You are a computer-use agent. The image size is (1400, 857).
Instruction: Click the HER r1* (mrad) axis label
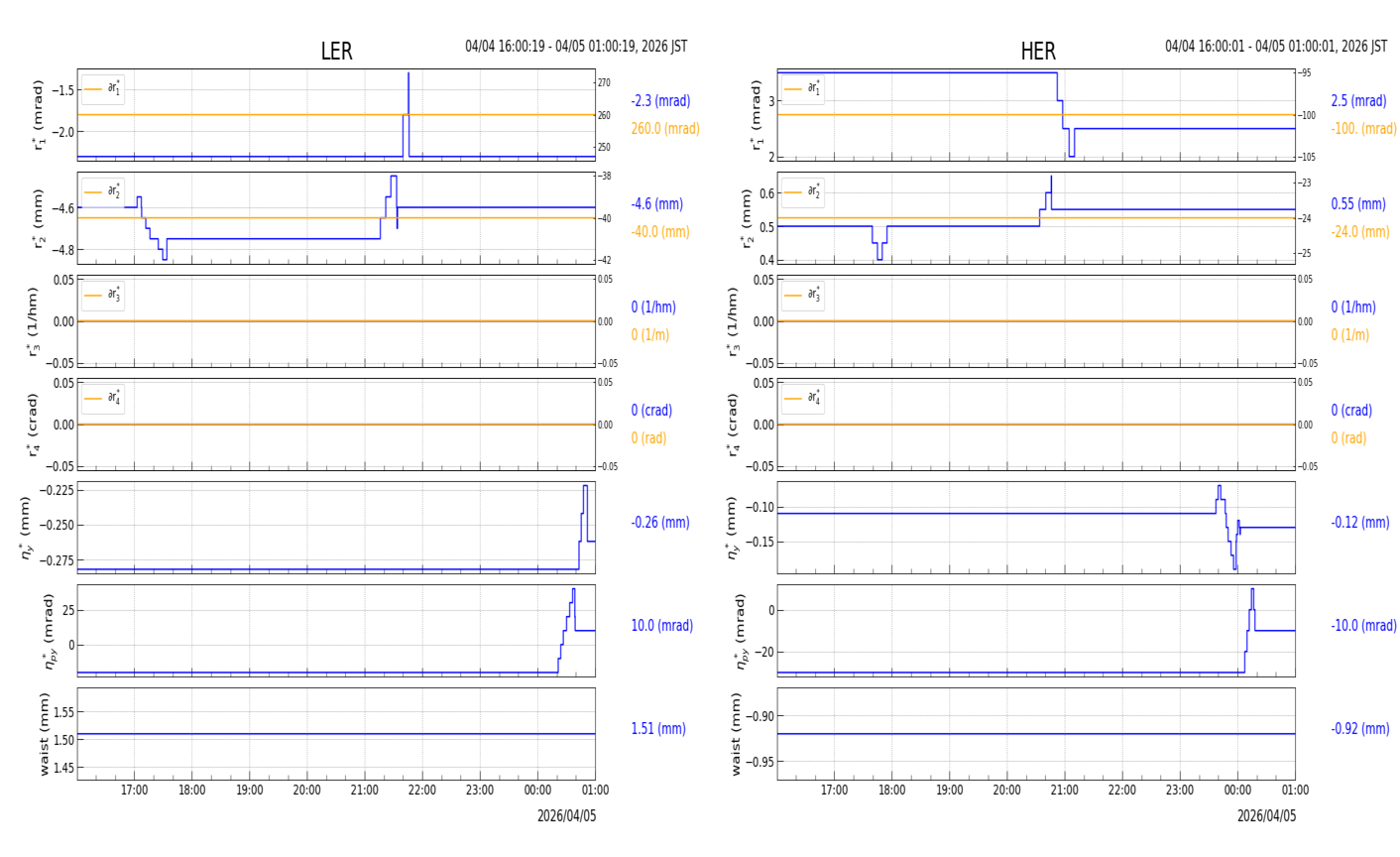coord(756,115)
